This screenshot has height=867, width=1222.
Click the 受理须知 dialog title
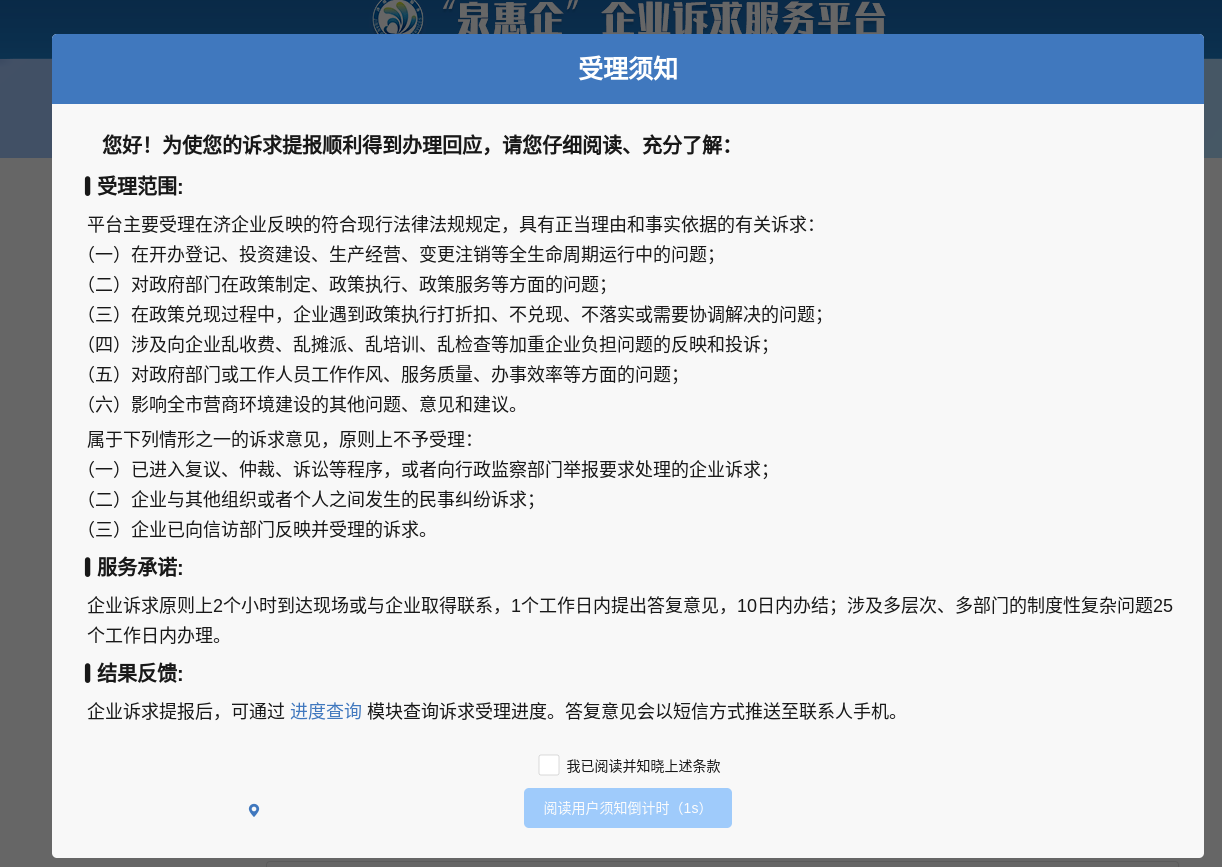coord(628,69)
